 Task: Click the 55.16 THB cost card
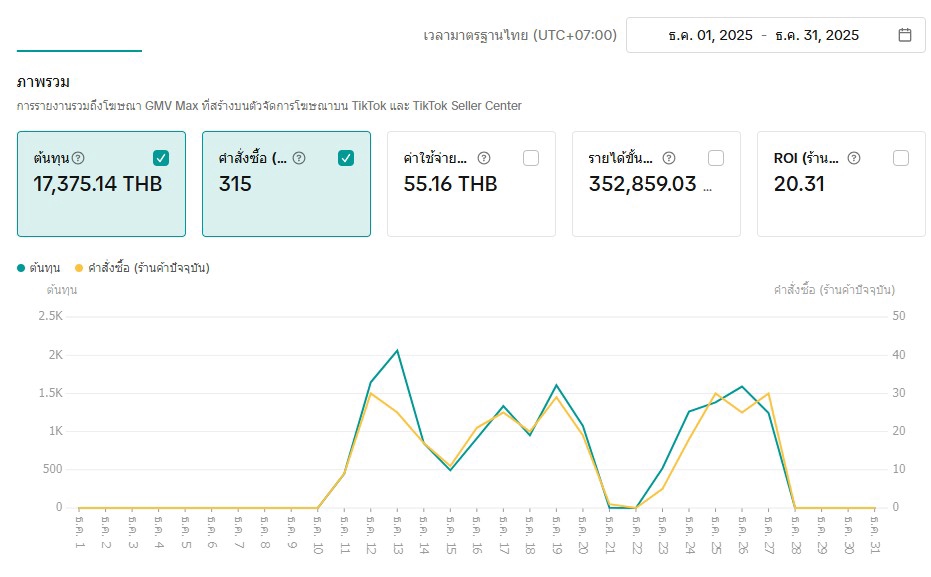471,184
